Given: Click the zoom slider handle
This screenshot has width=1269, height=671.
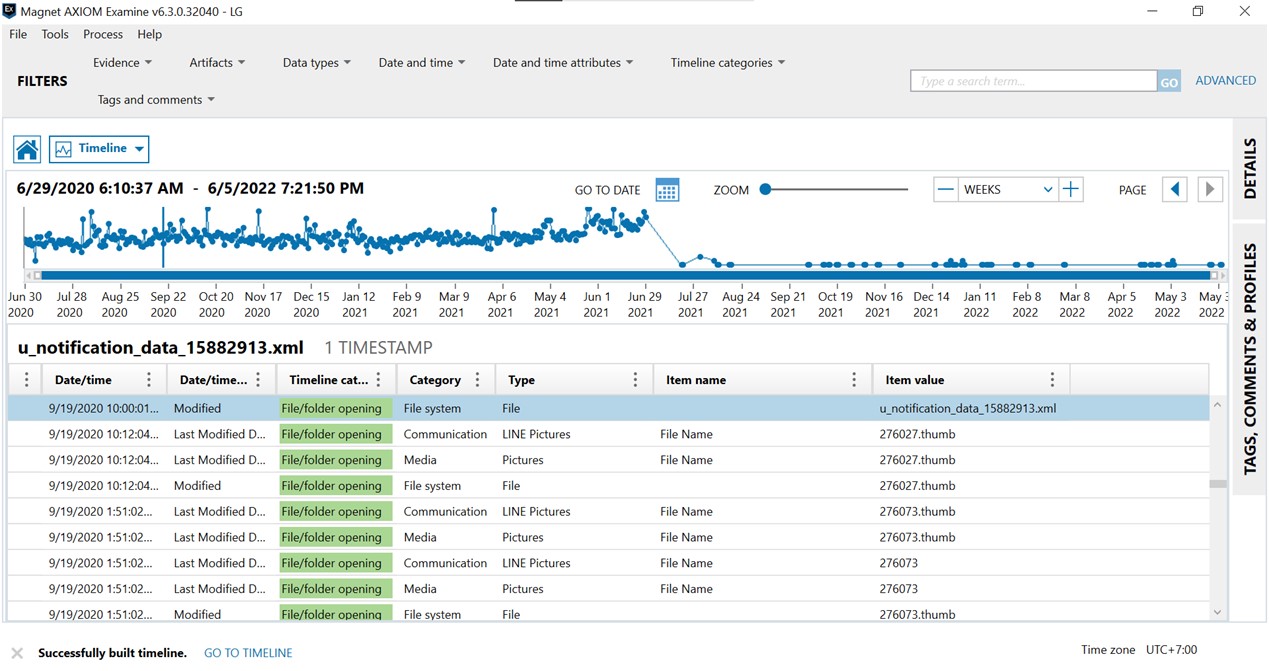Looking at the screenshot, I should pos(764,189).
